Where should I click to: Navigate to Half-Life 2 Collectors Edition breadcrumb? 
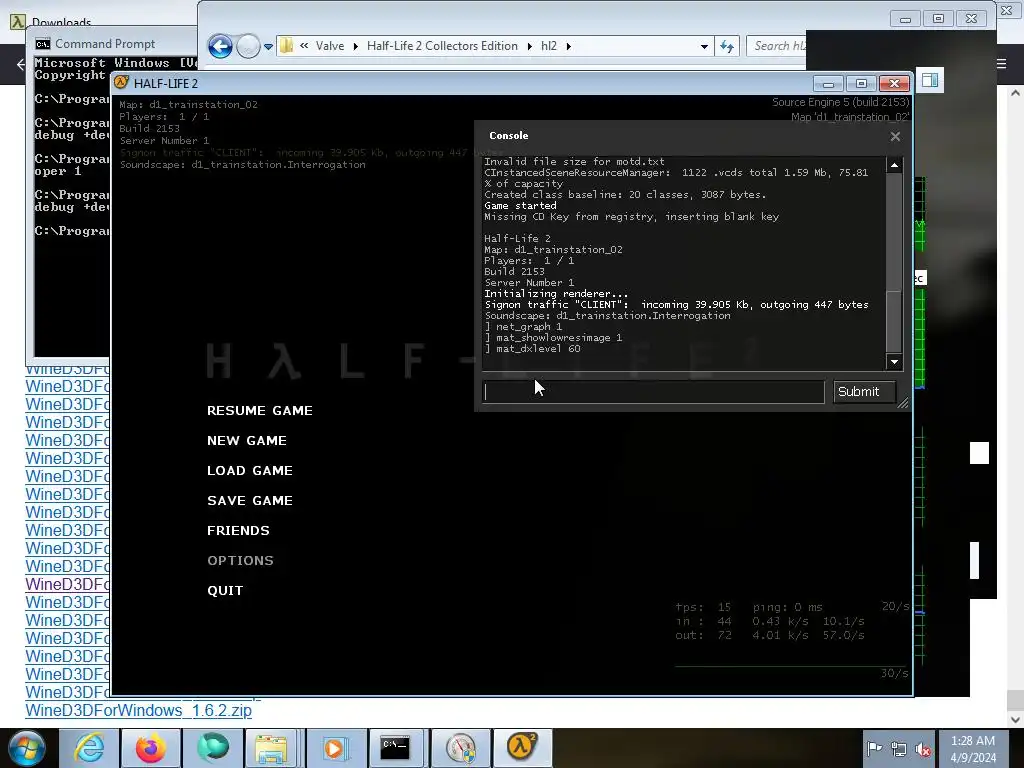point(442,46)
